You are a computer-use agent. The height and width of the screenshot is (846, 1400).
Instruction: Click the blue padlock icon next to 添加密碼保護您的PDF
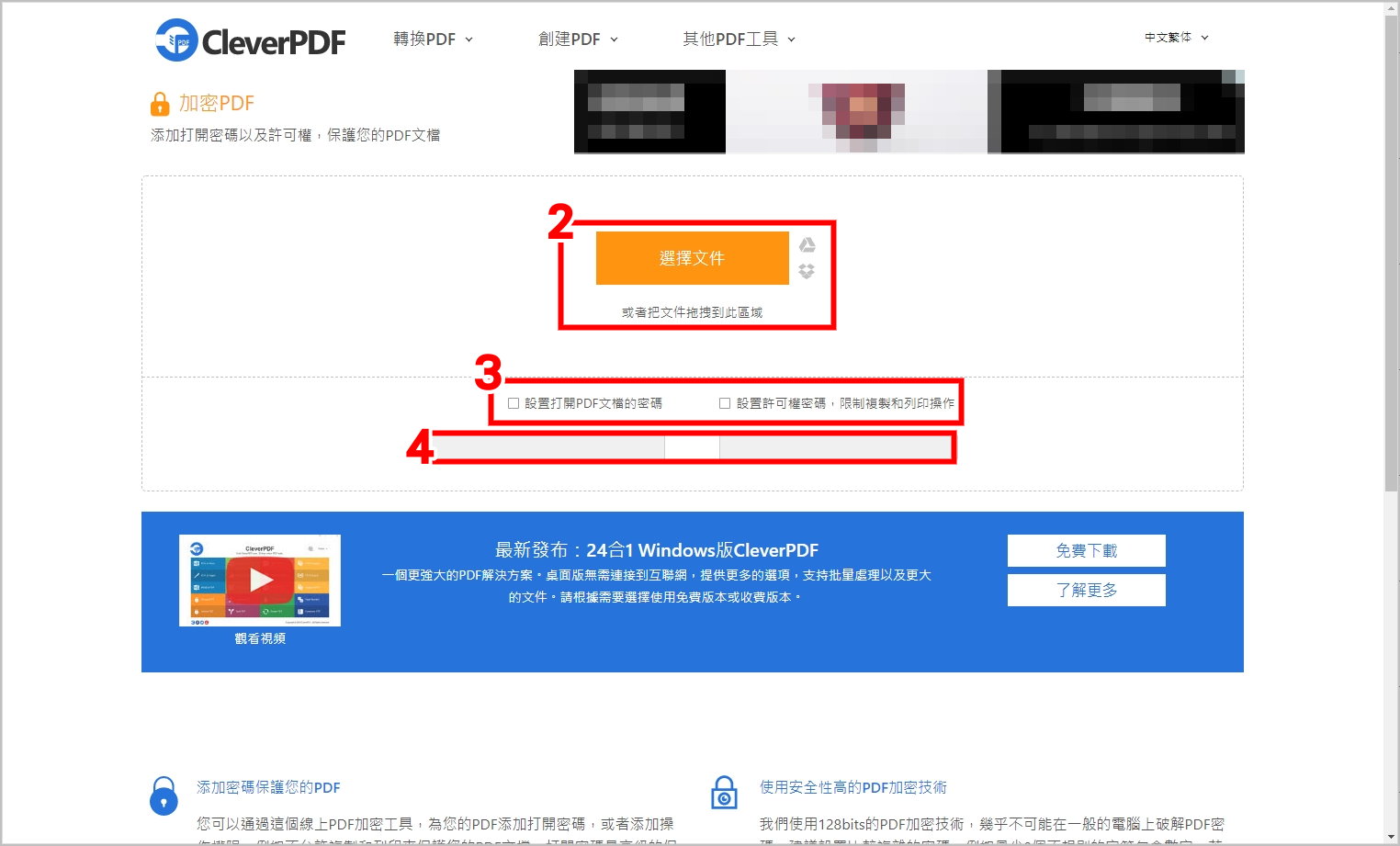click(x=164, y=795)
